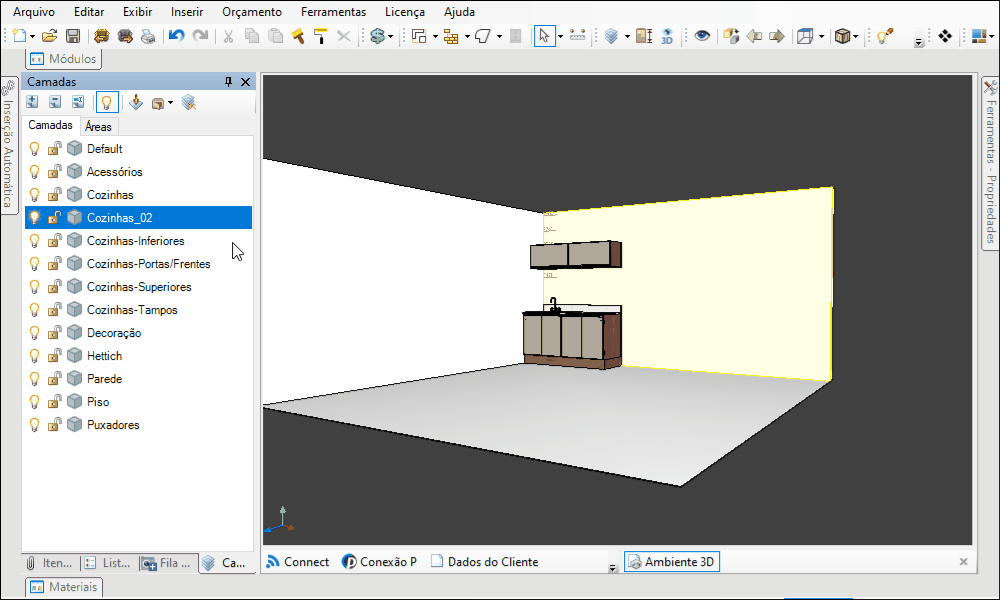Click the add layer plus icon
The width and height of the screenshot is (1000, 600).
click(32, 102)
